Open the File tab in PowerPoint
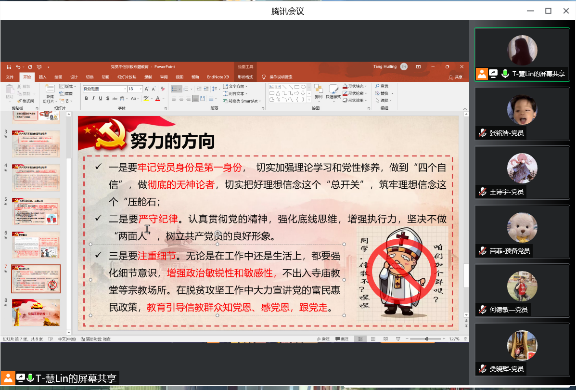The width and height of the screenshot is (576, 390). click(x=10, y=77)
